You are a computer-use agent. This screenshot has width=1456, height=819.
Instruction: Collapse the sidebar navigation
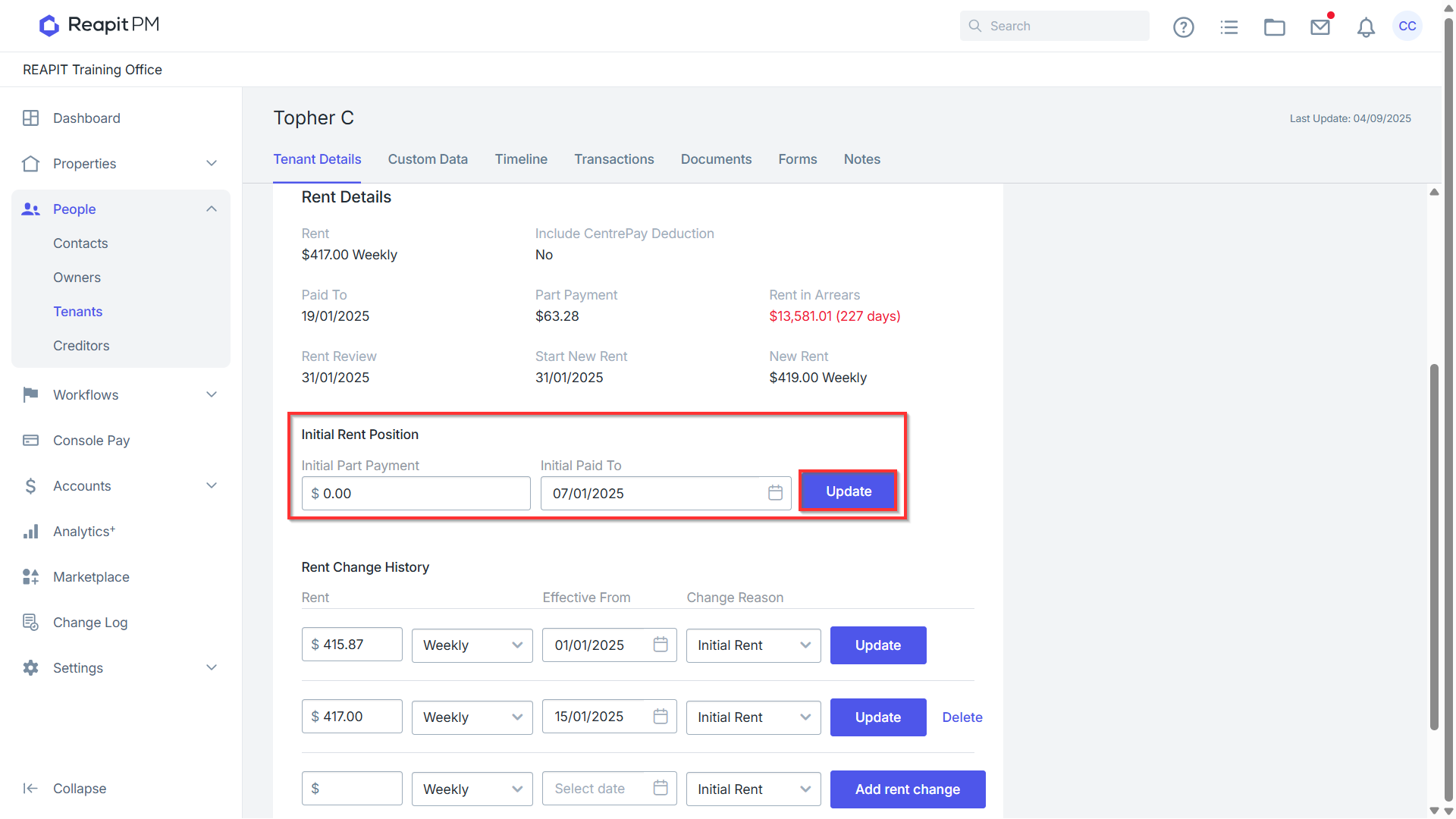pyautogui.click(x=64, y=789)
